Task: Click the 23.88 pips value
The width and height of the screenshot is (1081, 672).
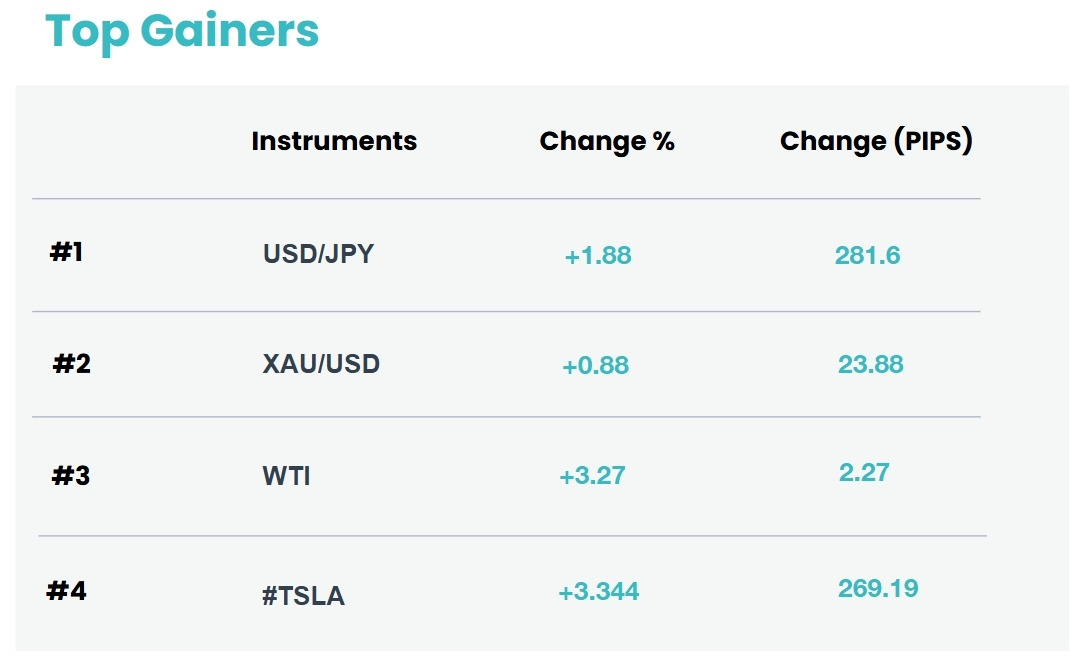Action: [x=871, y=365]
